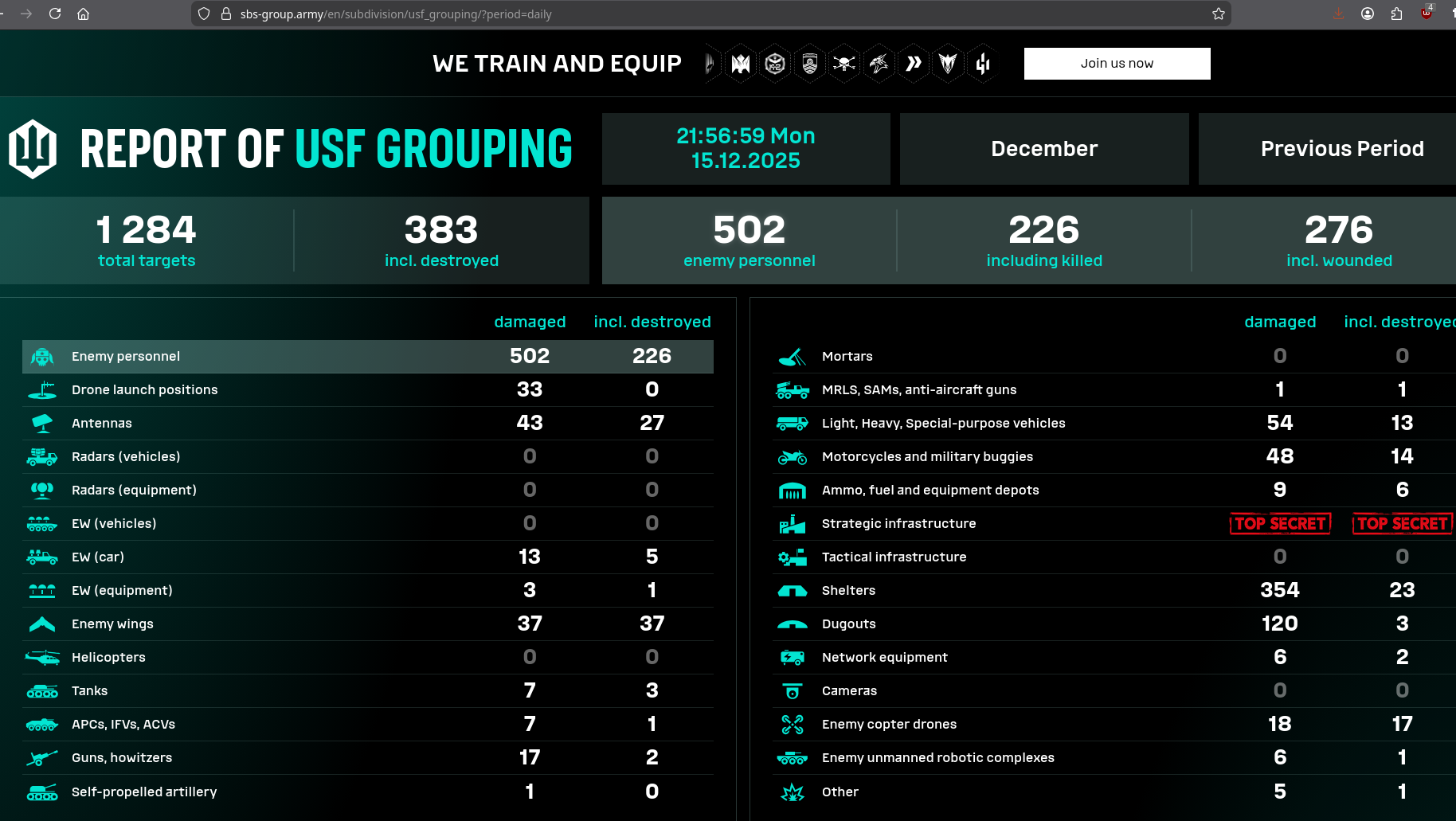Click the 21:56:59 Mon 15.12.2025 date tab

(x=746, y=149)
